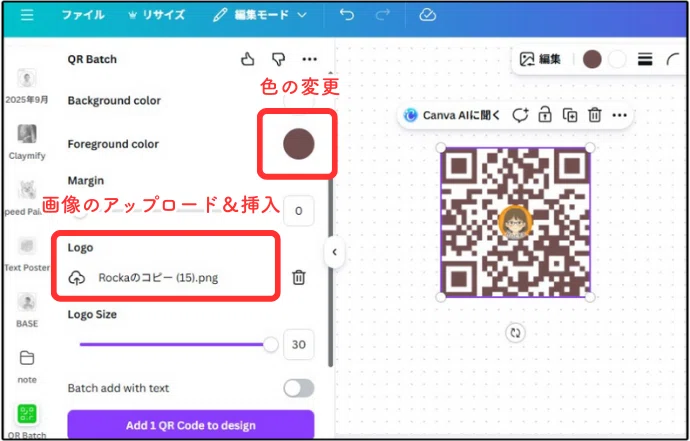The width and height of the screenshot is (690, 441).
Task: Edit the Margin value field
Action: tap(299, 211)
